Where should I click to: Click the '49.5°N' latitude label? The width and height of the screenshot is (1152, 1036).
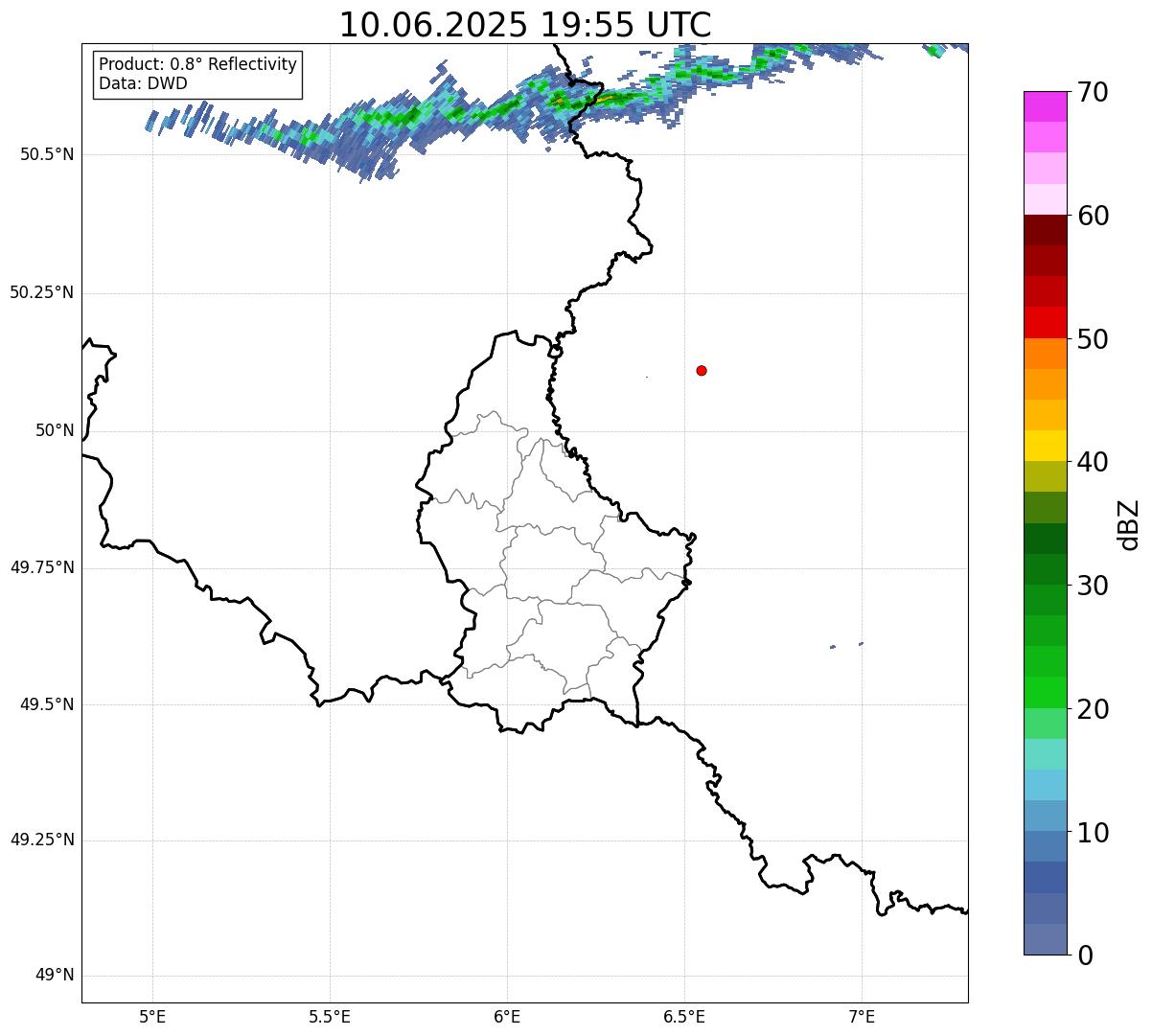[x=46, y=704]
